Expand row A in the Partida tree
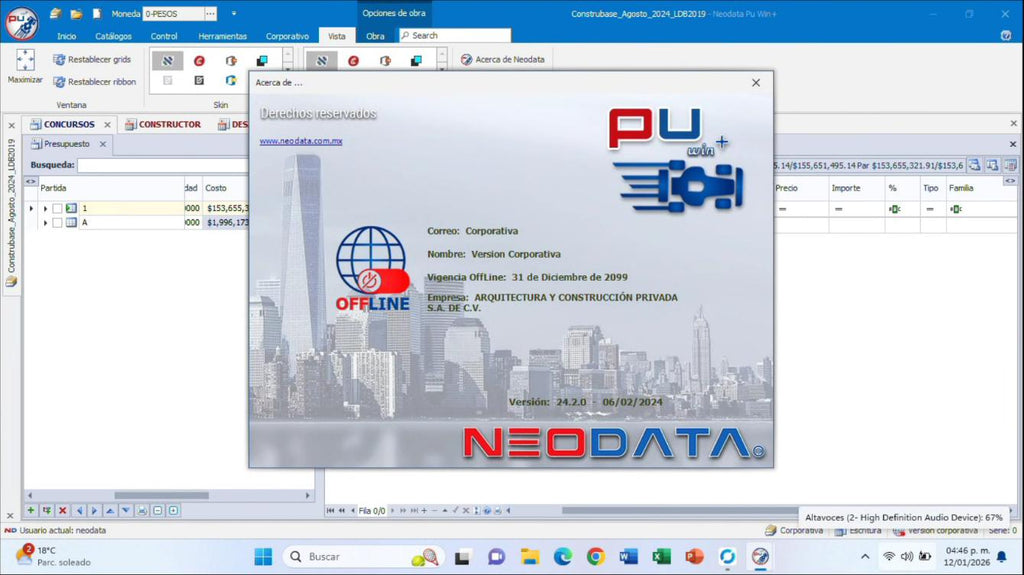Image resolution: width=1024 pixels, height=575 pixels. click(45, 223)
